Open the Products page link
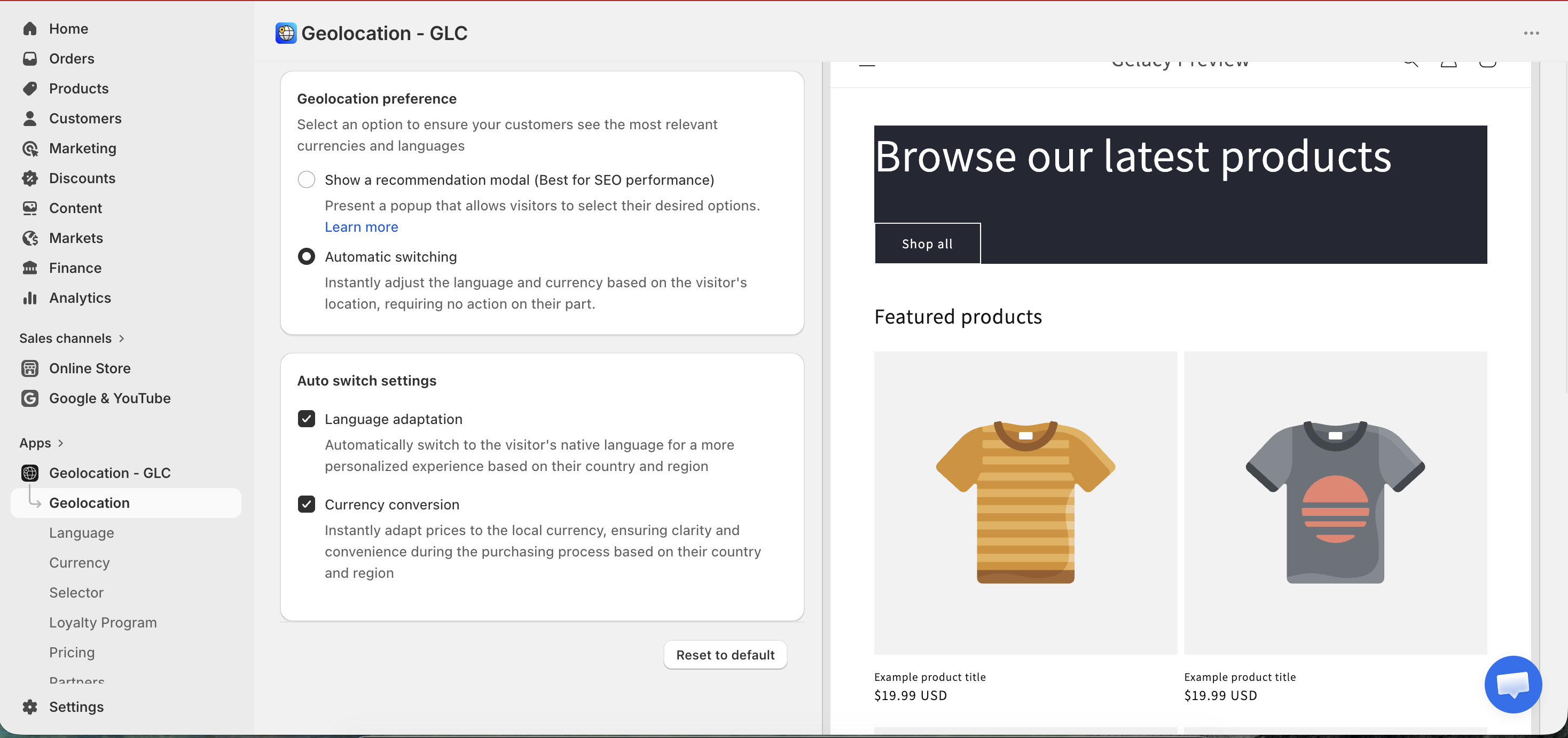 79,88
